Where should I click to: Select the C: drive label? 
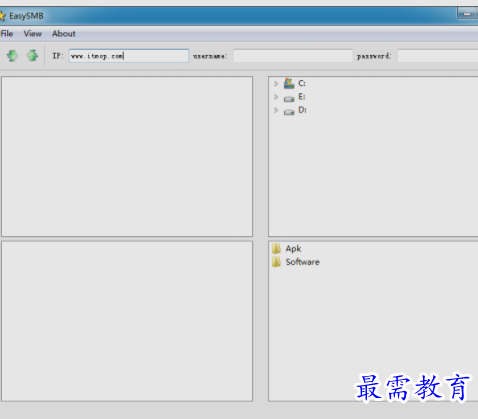(x=302, y=83)
